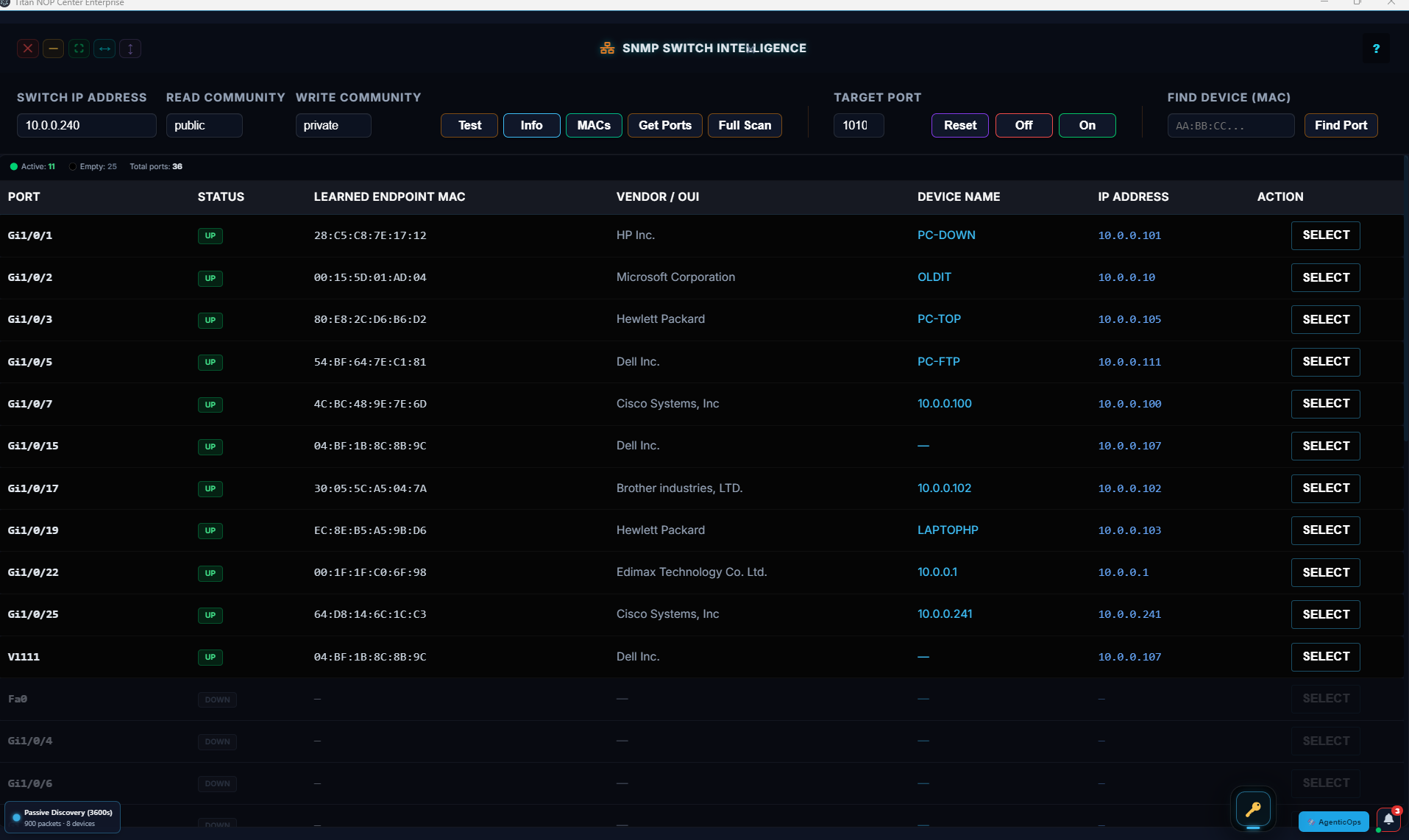Select port Gi1/0/5 via SELECT button
Screen dimensions: 1409x840
[1326, 361]
